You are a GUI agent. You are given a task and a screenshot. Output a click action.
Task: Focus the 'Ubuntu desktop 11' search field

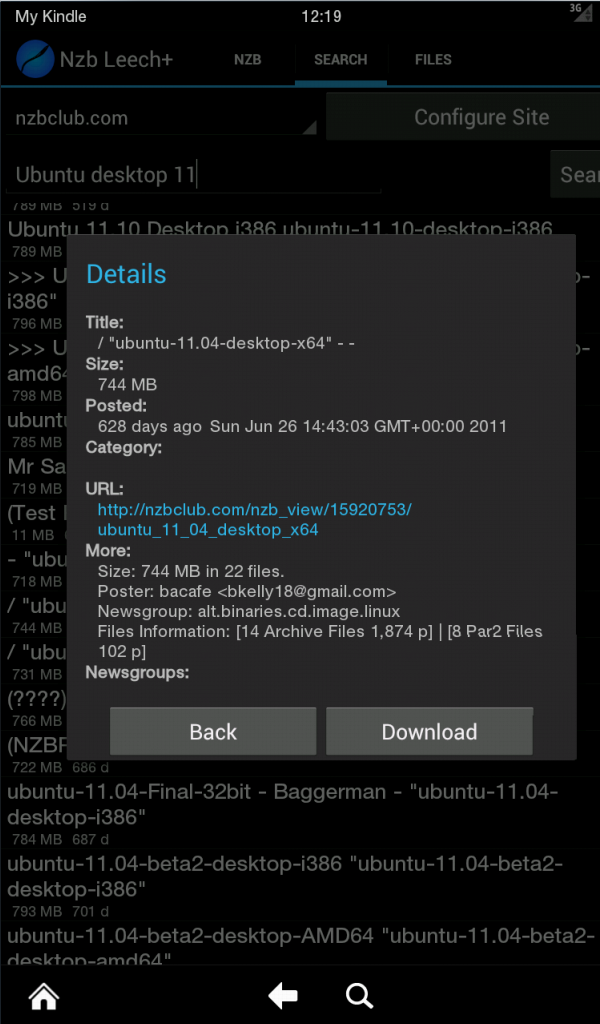193,175
